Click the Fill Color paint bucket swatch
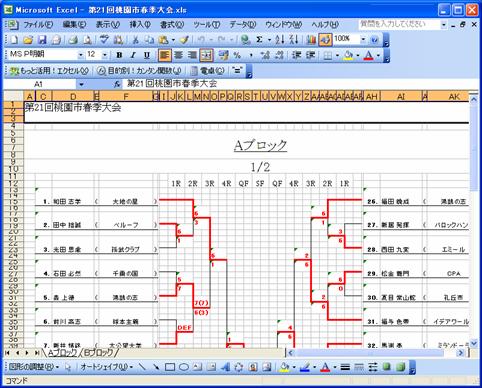The width and height of the screenshot is (482, 388). (x=348, y=55)
